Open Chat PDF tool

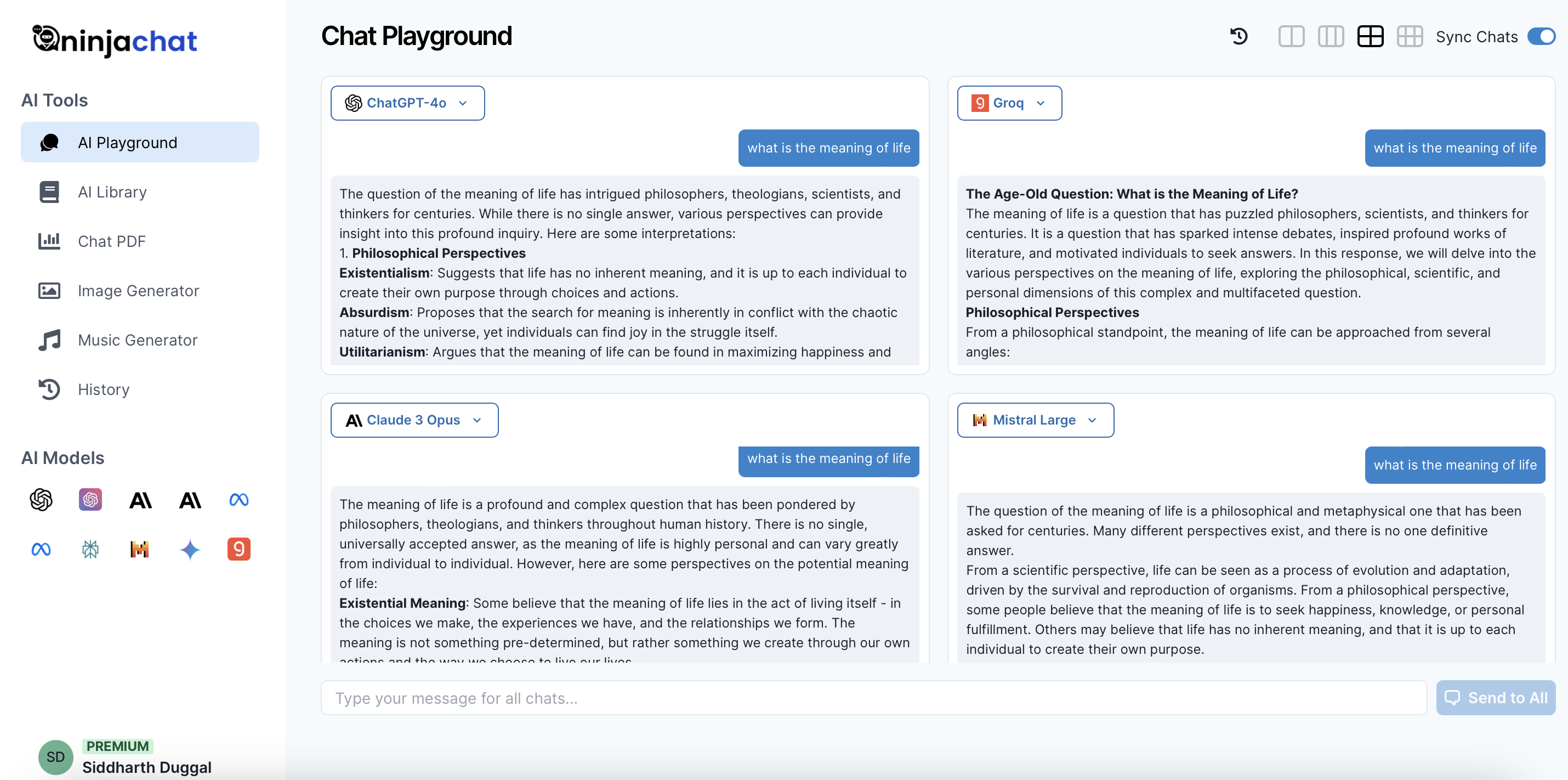(111, 241)
